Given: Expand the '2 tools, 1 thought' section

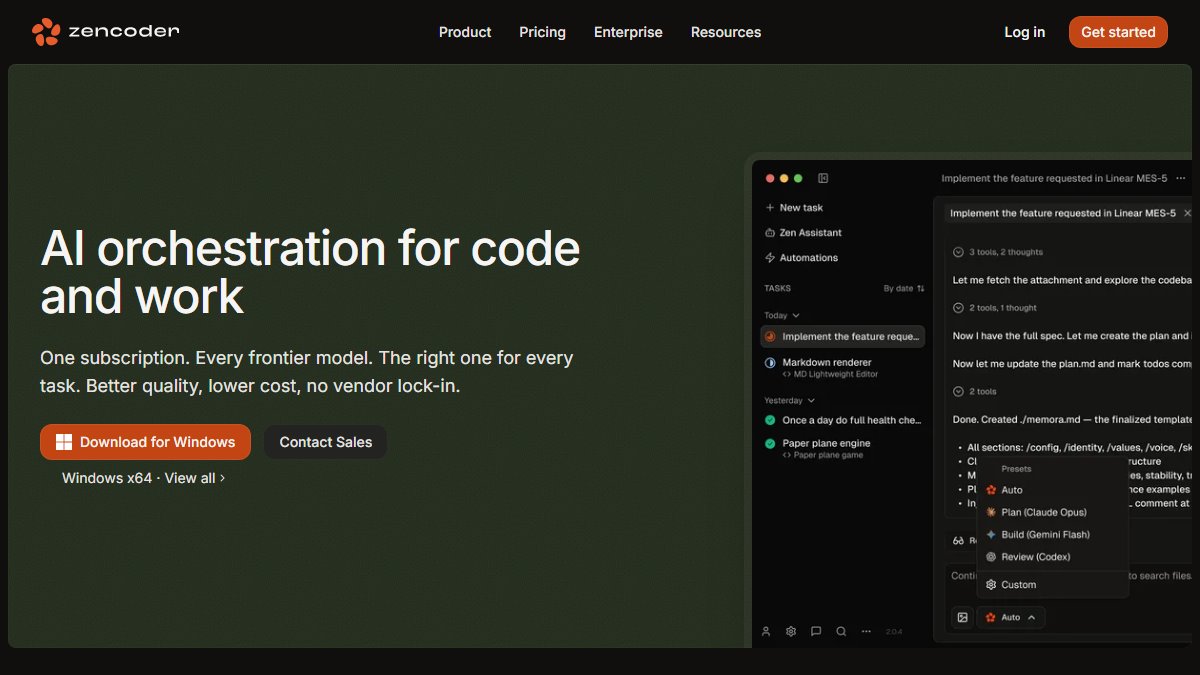Looking at the screenshot, I should [995, 308].
